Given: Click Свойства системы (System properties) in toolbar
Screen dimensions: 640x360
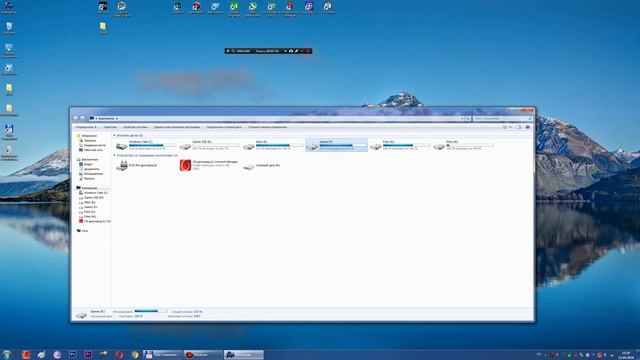Looking at the screenshot, I should pyautogui.click(x=135, y=127).
